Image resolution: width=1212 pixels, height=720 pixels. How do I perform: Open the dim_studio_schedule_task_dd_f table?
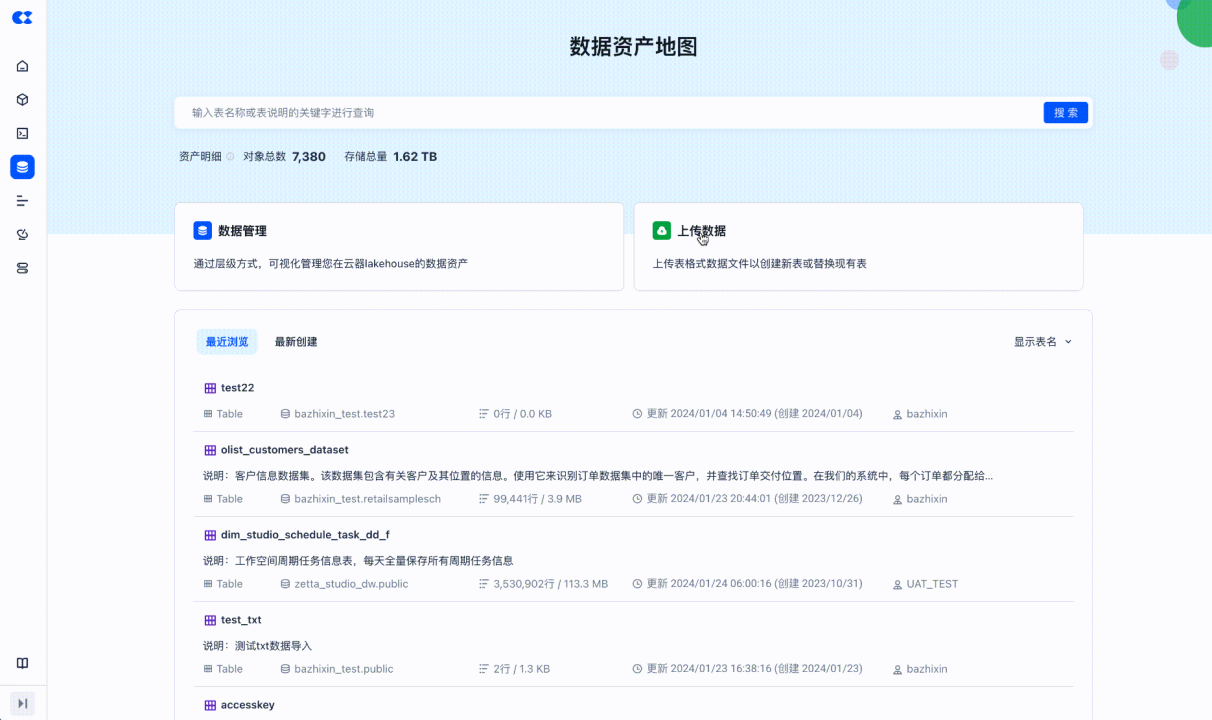[304, 535]
